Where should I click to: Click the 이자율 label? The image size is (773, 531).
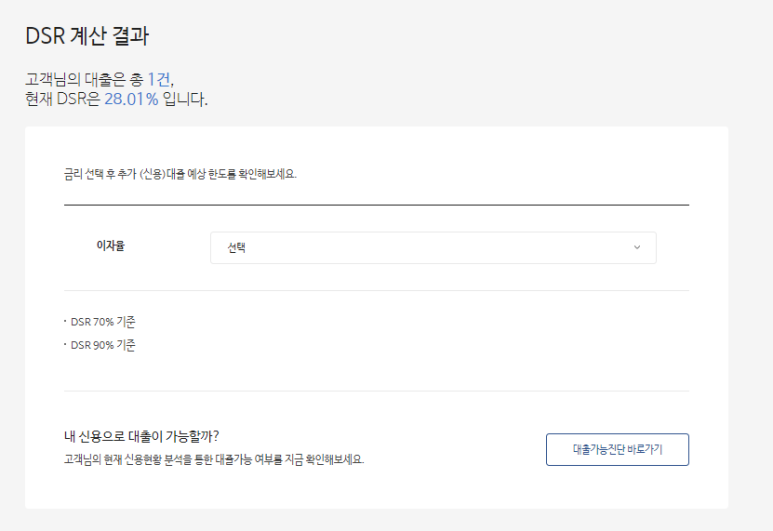pos(110,246)
